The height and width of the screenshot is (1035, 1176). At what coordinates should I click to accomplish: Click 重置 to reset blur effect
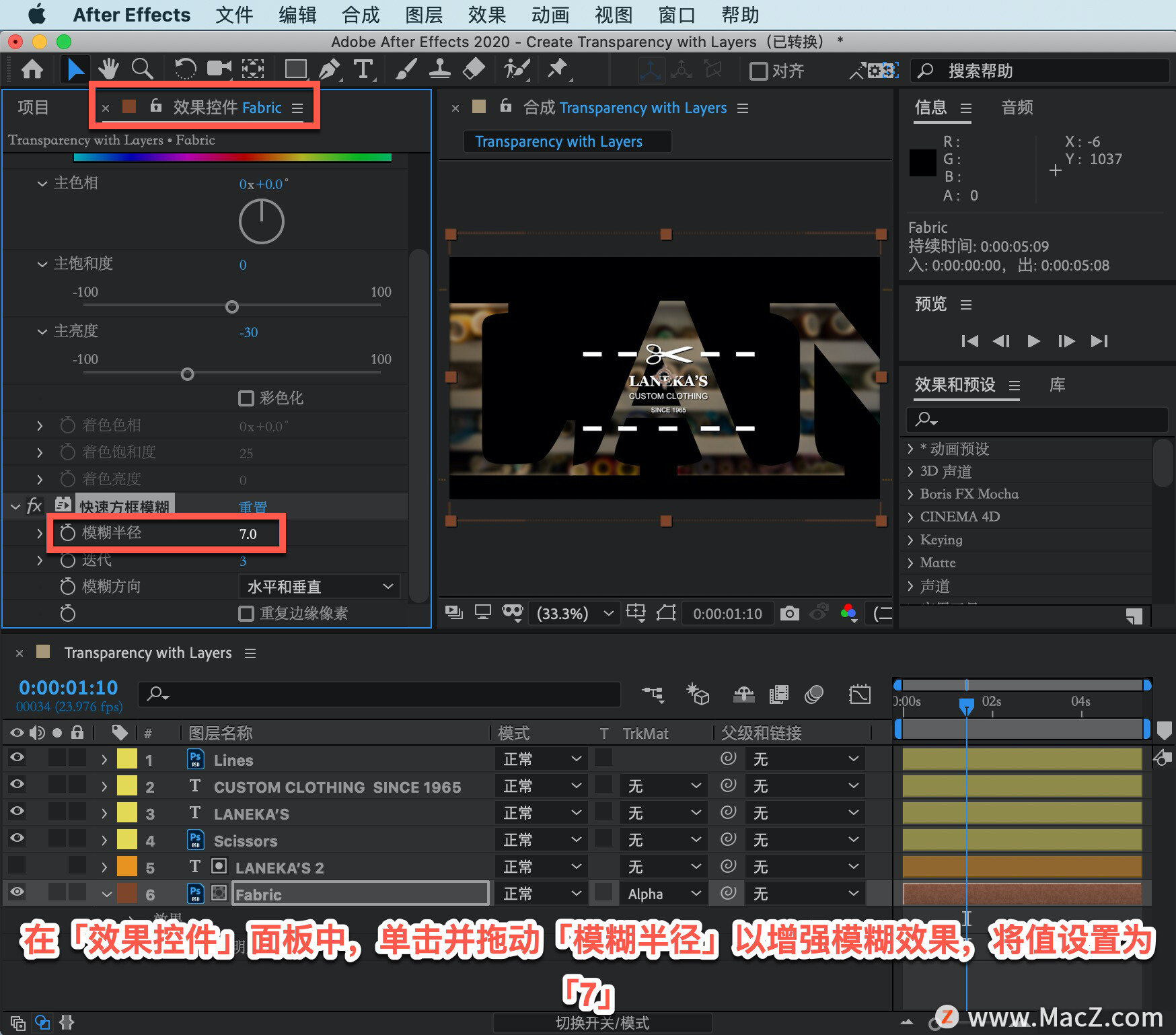click(253, 507)
